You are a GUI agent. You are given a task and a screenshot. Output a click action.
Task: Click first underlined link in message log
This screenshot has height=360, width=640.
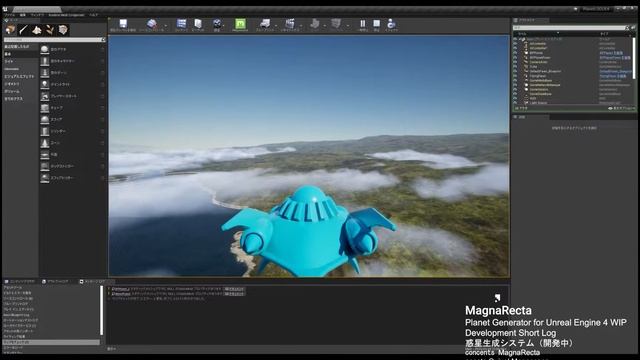[x=120, y=289]
